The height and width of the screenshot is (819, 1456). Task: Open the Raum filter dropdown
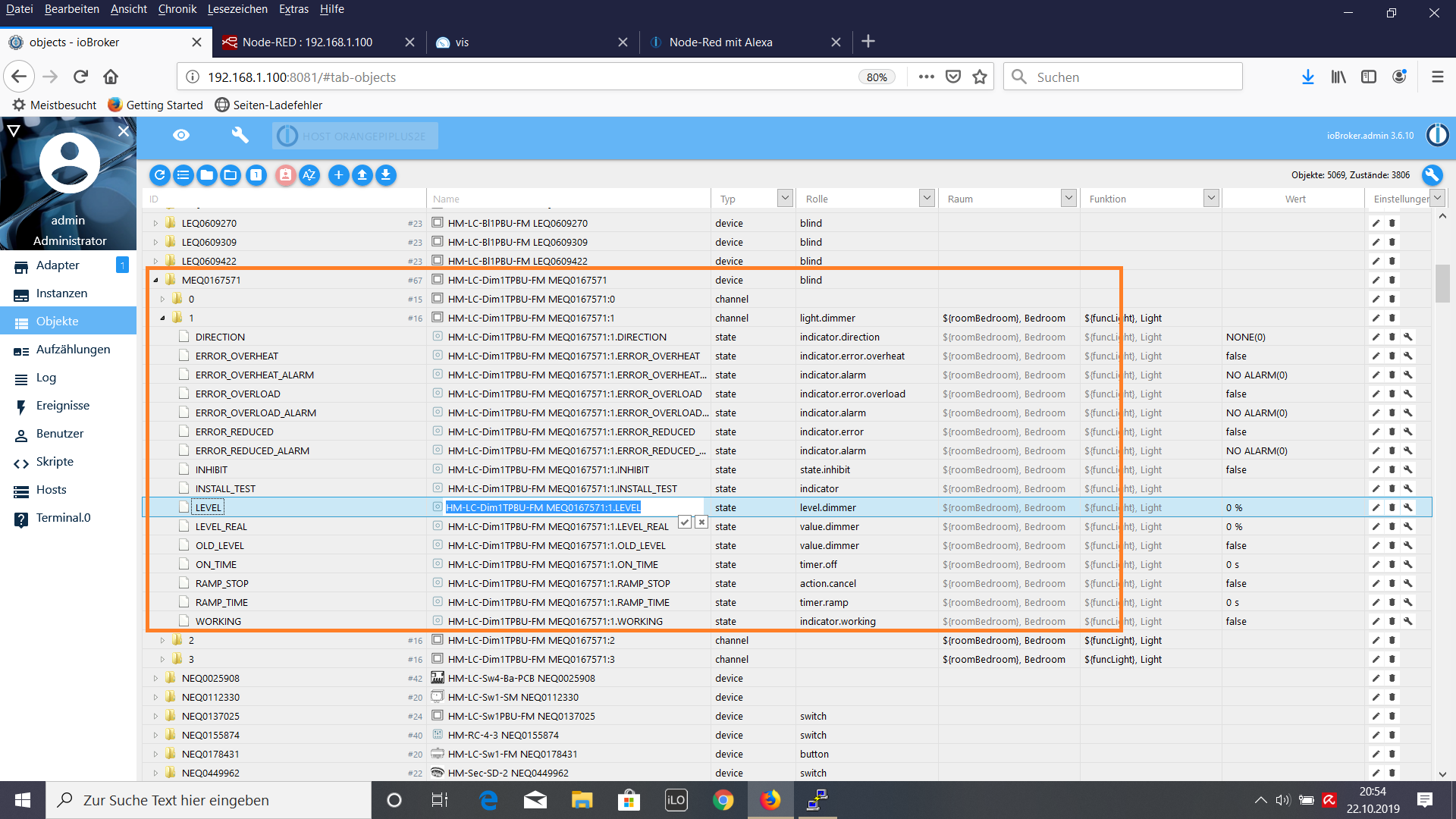point(1068,198)
